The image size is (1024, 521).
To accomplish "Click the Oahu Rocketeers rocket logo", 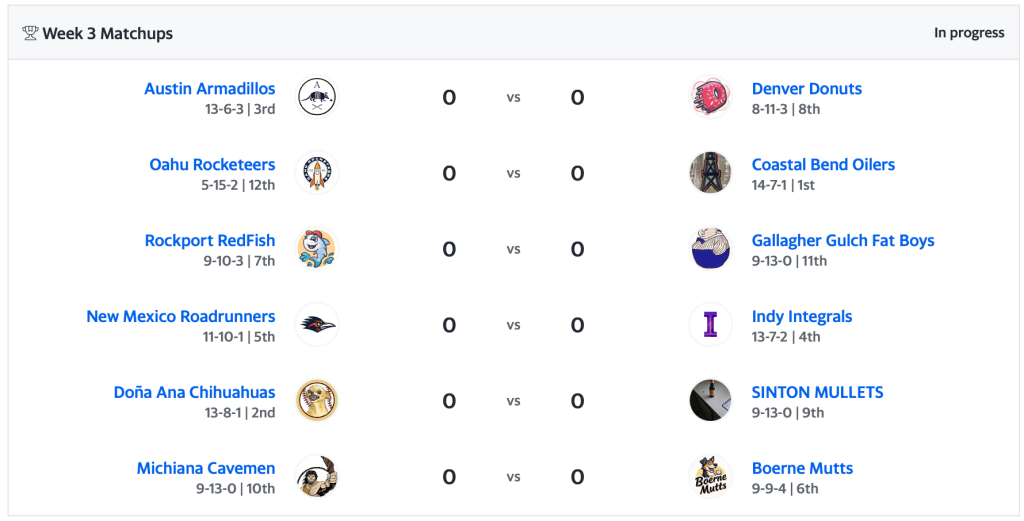I will coord(317,173).
